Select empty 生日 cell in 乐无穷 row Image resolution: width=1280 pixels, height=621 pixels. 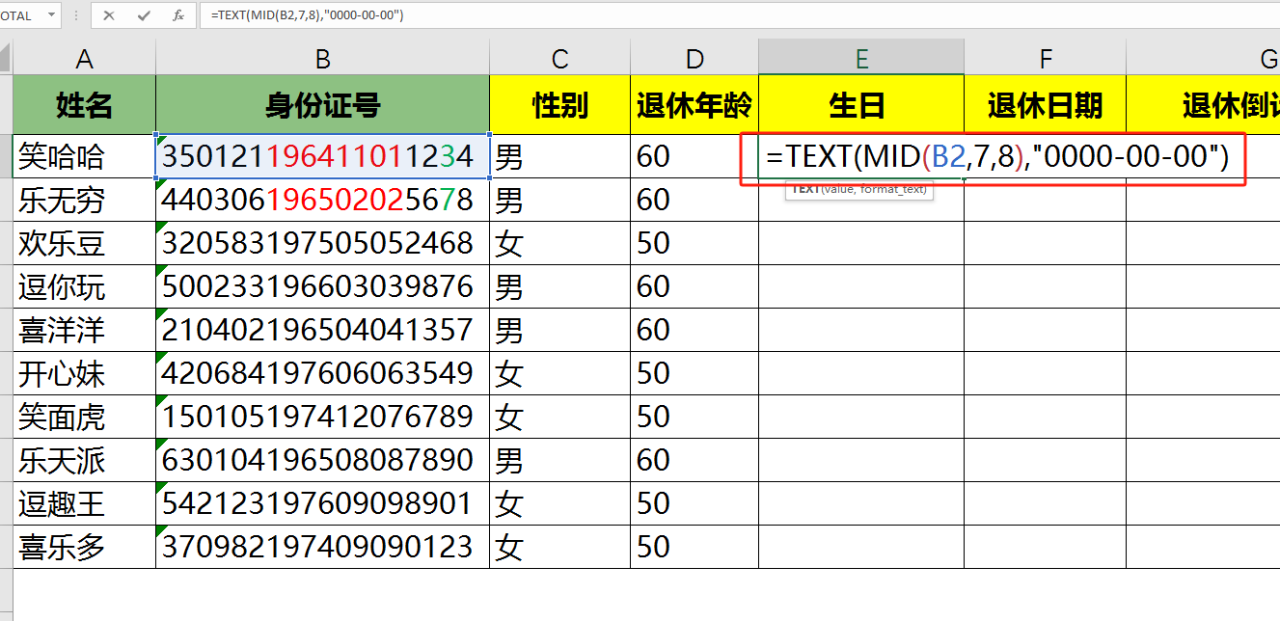click(x=861, y=200)
